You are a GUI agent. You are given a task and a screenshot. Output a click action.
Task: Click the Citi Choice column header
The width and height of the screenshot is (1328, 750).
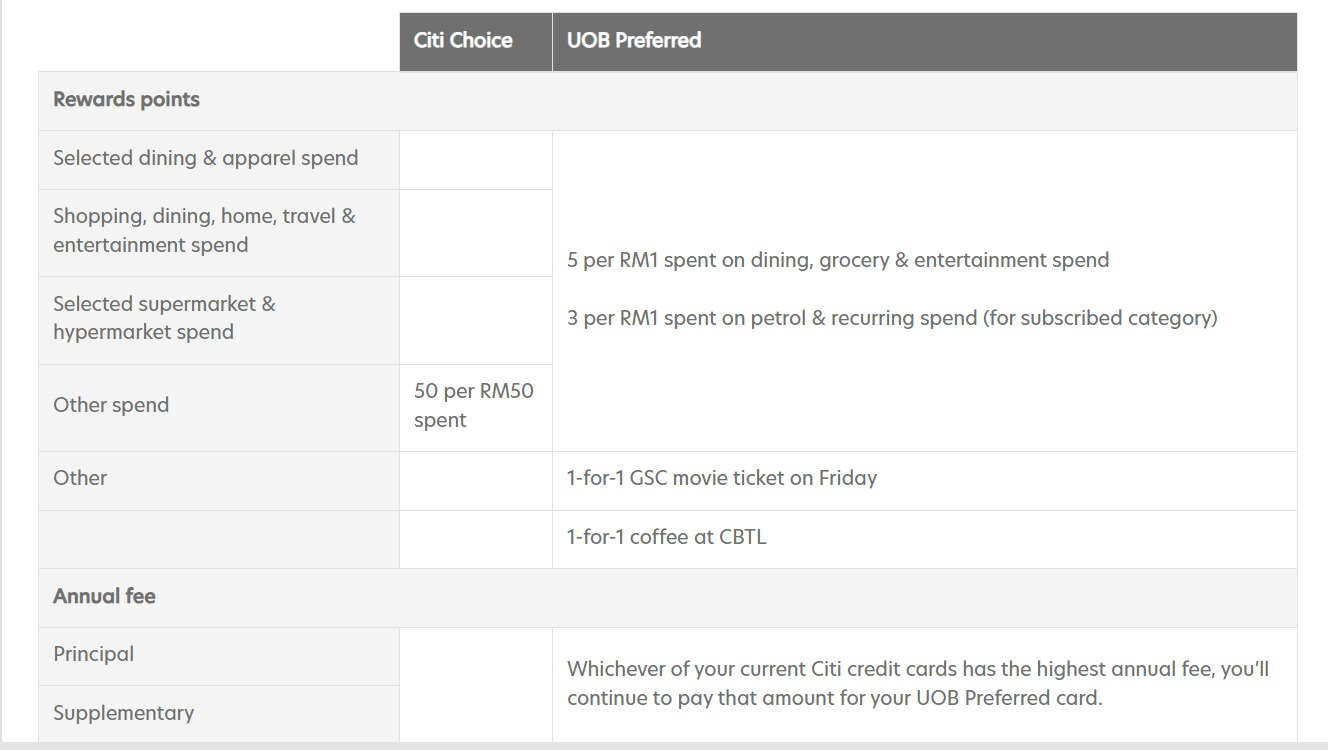pyautogui.click(x=463, y=41)
